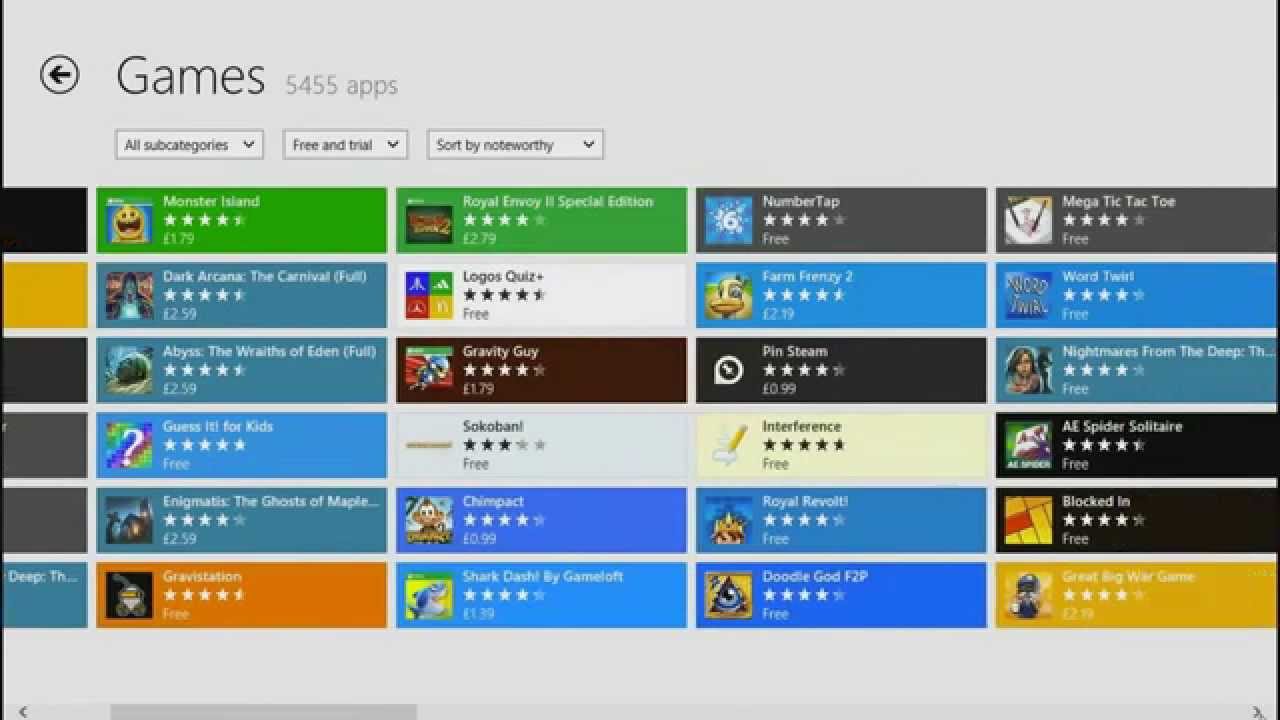Click the £2.19 price under Farm Frenzy 2
This screenshot has height=720, width=1280.
pos(778,314)
